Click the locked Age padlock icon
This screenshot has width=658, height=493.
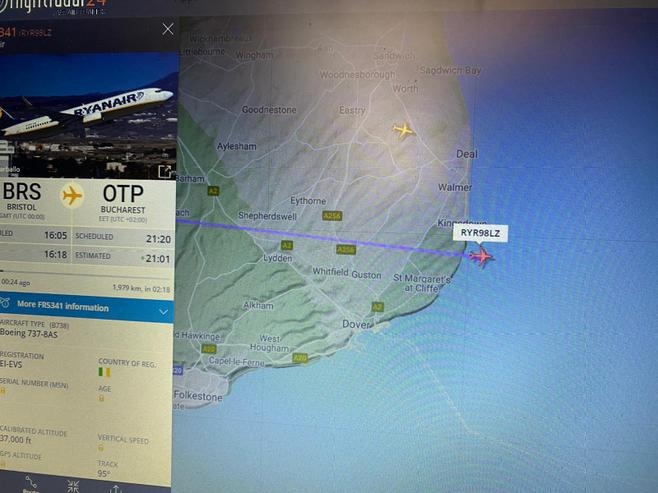tap(101, 398)
